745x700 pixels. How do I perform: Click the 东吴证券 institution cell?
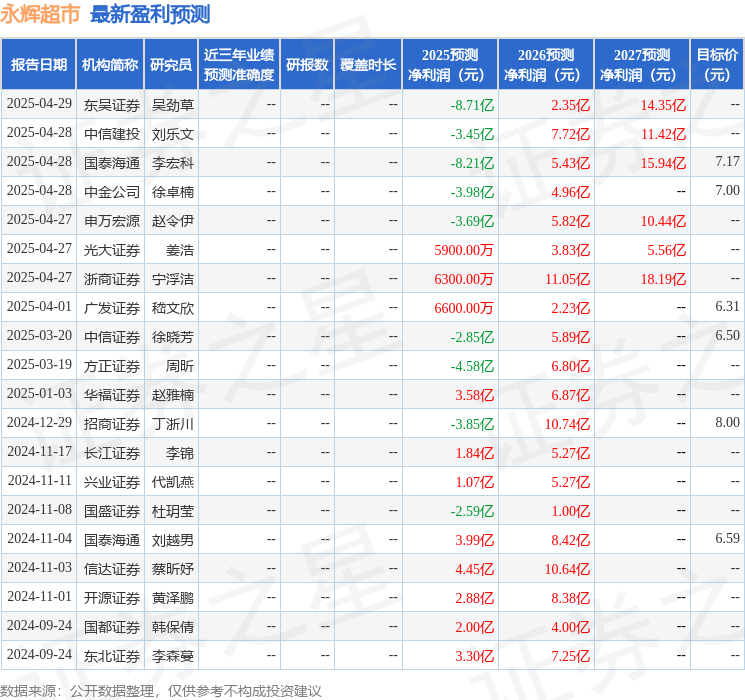coord(112,105)
